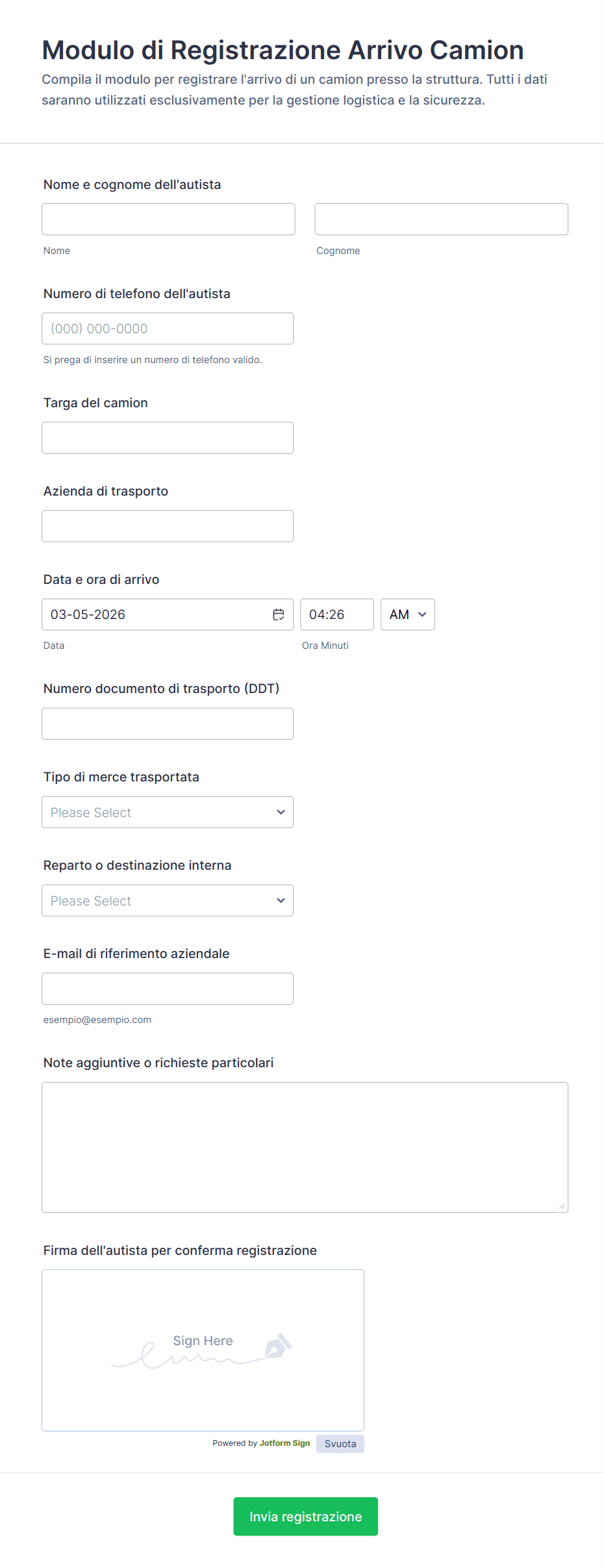Click Invia registrazione button
The image size is (604, 1568).
(305, 1516)
